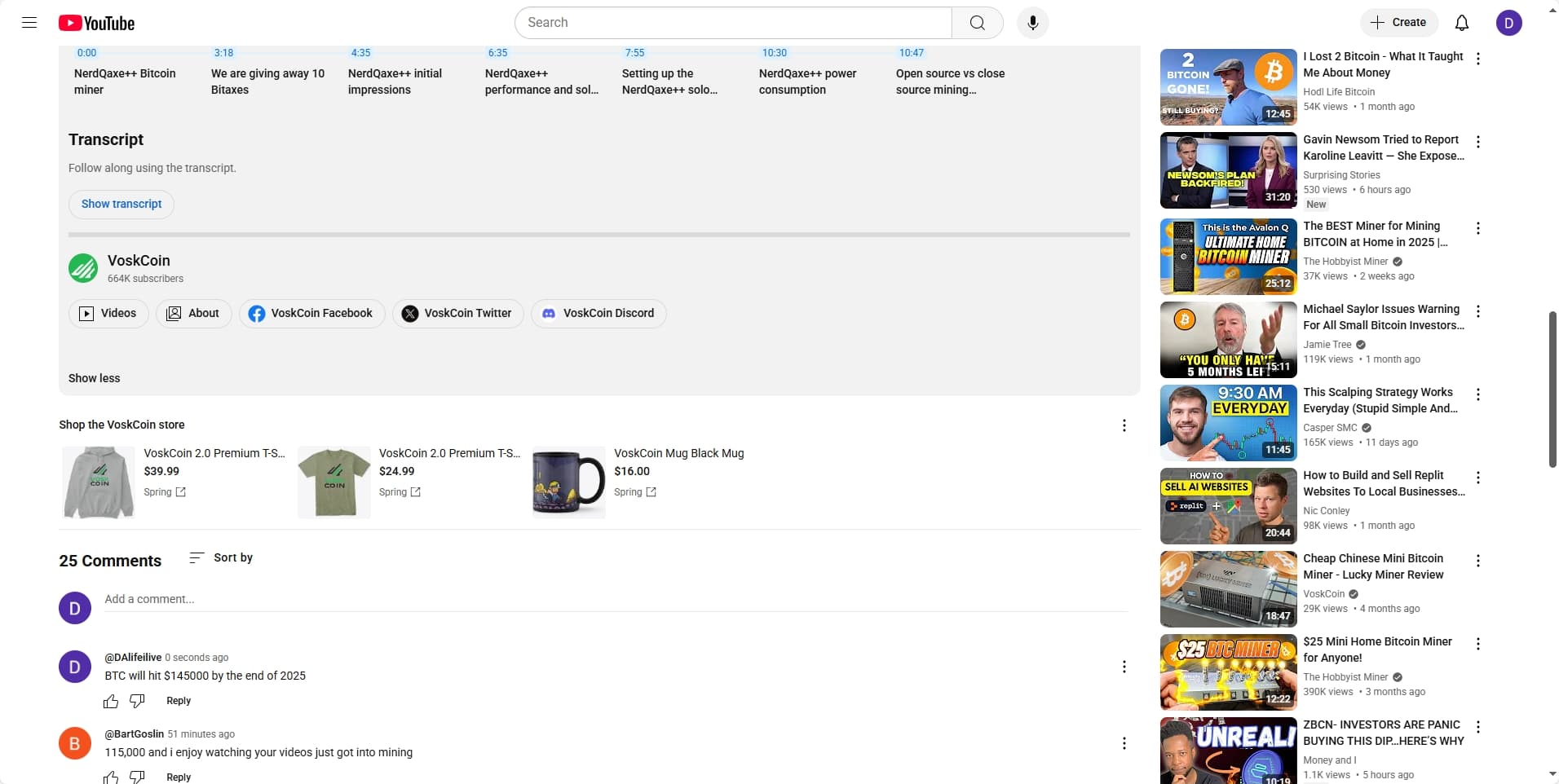Open VoskCoin Videos chip
1559x784 pixels.
tap(108, 313)
